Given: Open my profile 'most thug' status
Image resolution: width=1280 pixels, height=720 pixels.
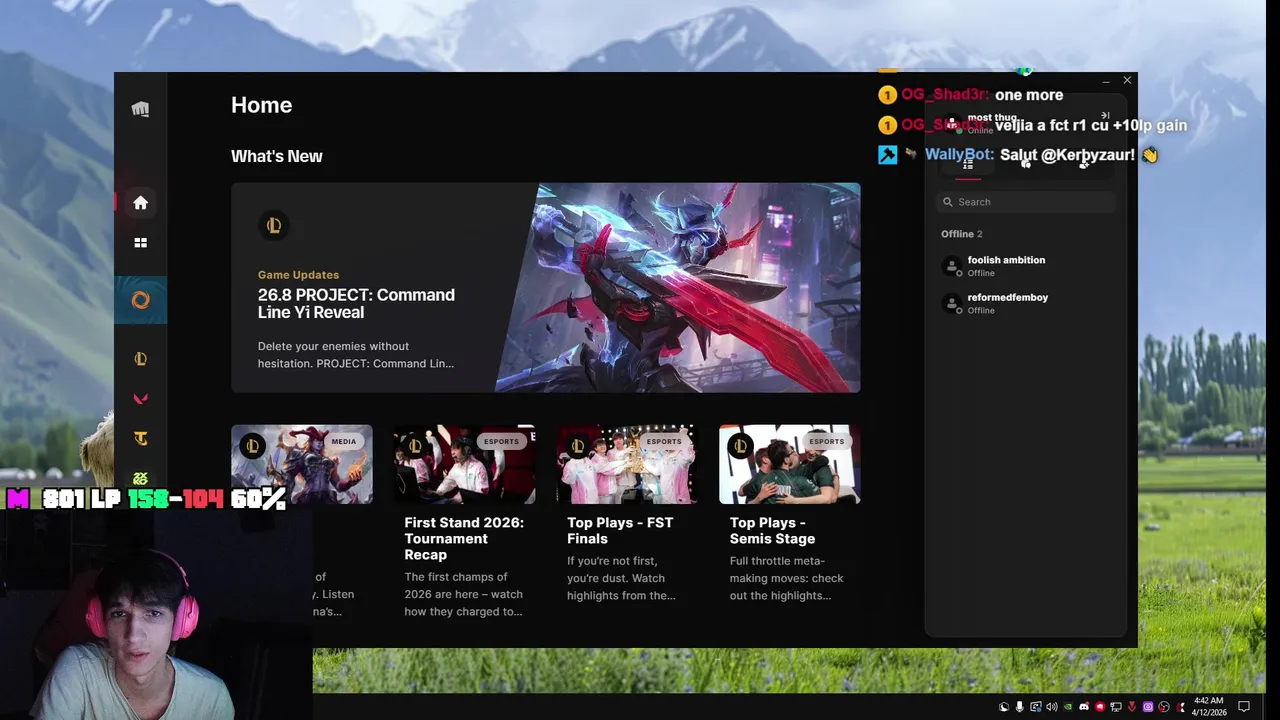Looking at the screenshot, I should tap(992, 124).
